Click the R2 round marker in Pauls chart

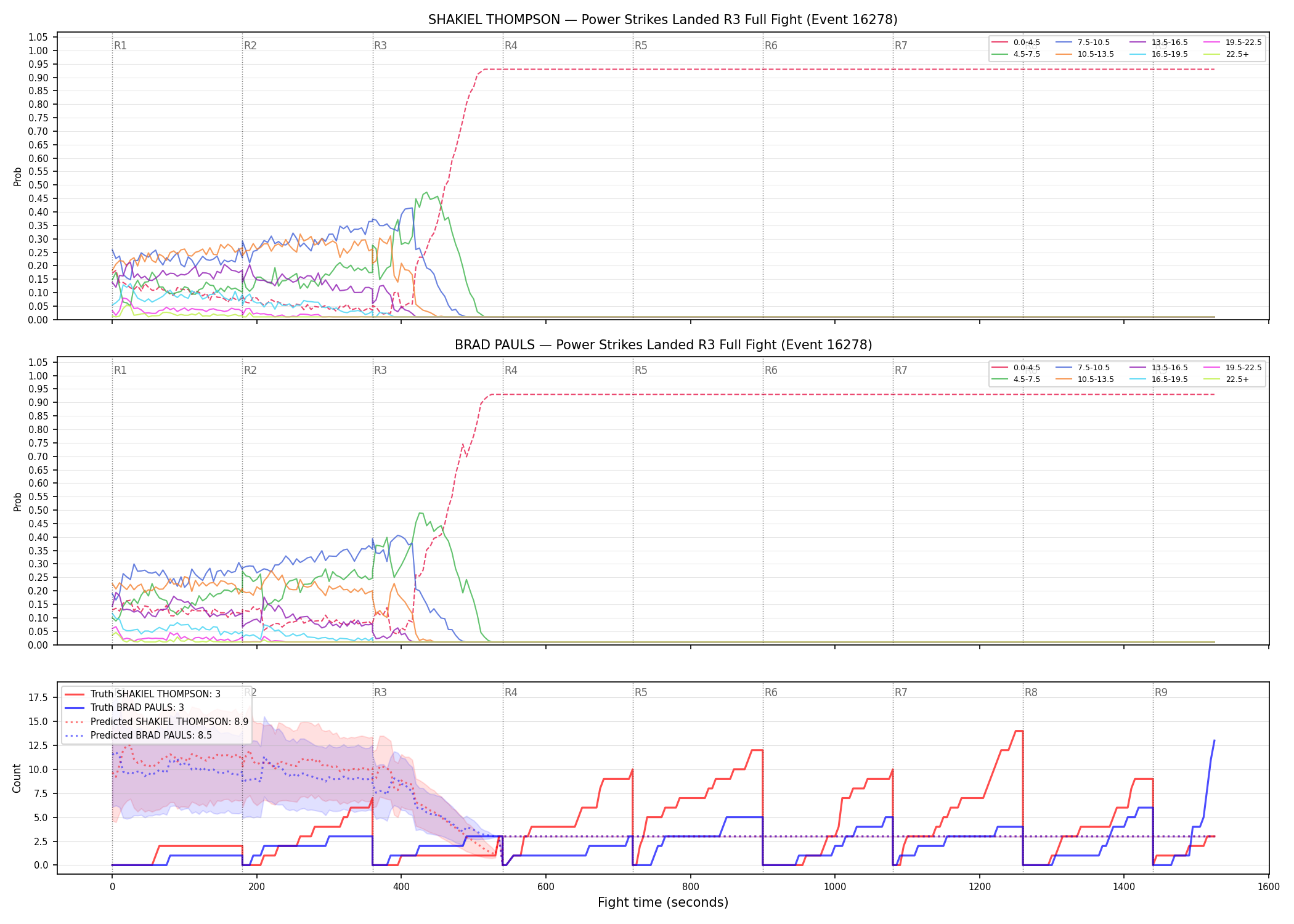click(x=250, y=370)
